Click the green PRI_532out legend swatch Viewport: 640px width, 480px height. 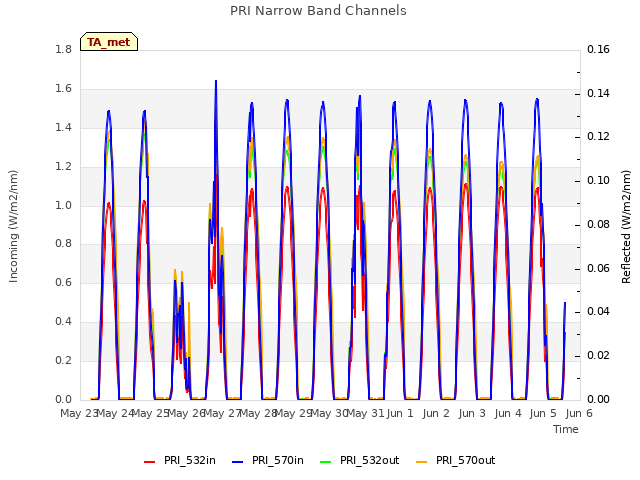326,462
